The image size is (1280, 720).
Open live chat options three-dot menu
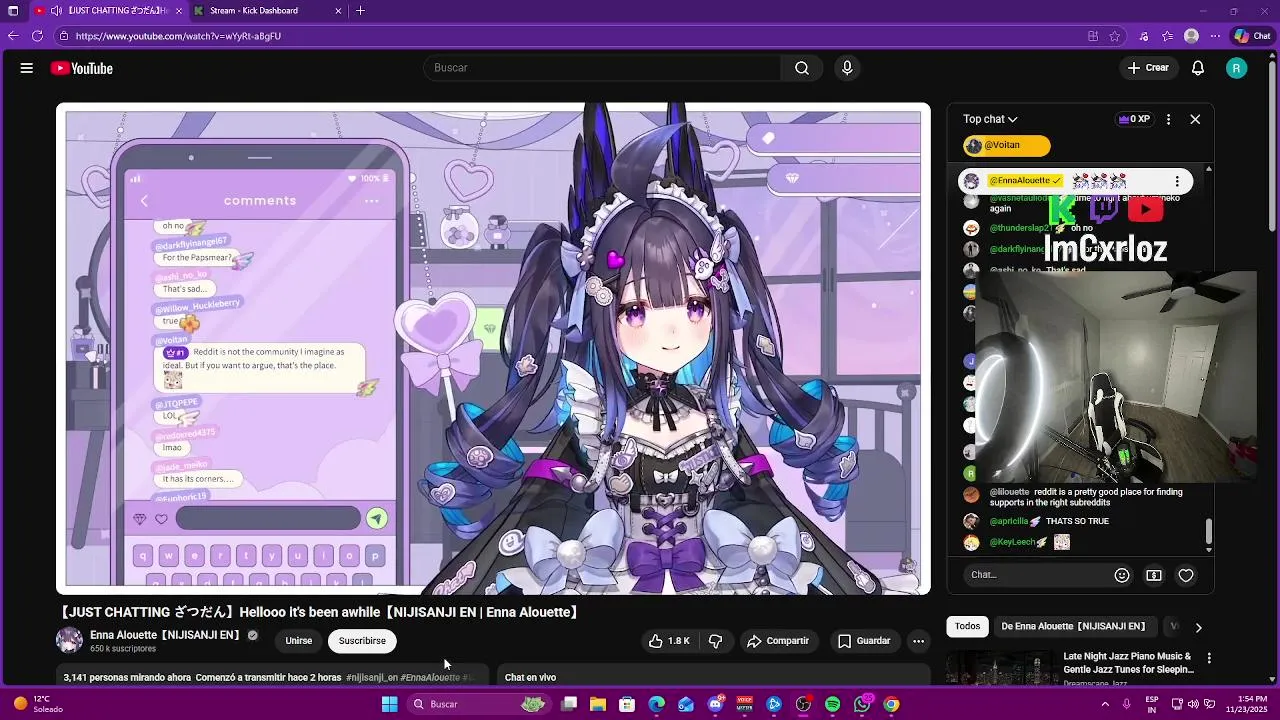1168,119
